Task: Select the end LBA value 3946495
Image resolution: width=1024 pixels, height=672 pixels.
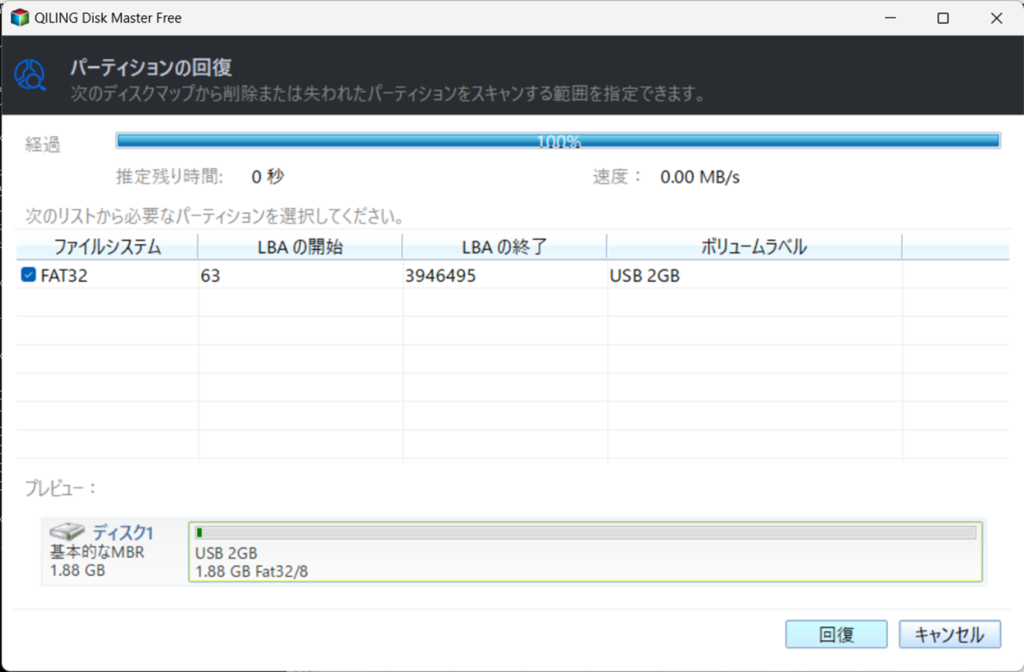Action: [x=440, y=276]
